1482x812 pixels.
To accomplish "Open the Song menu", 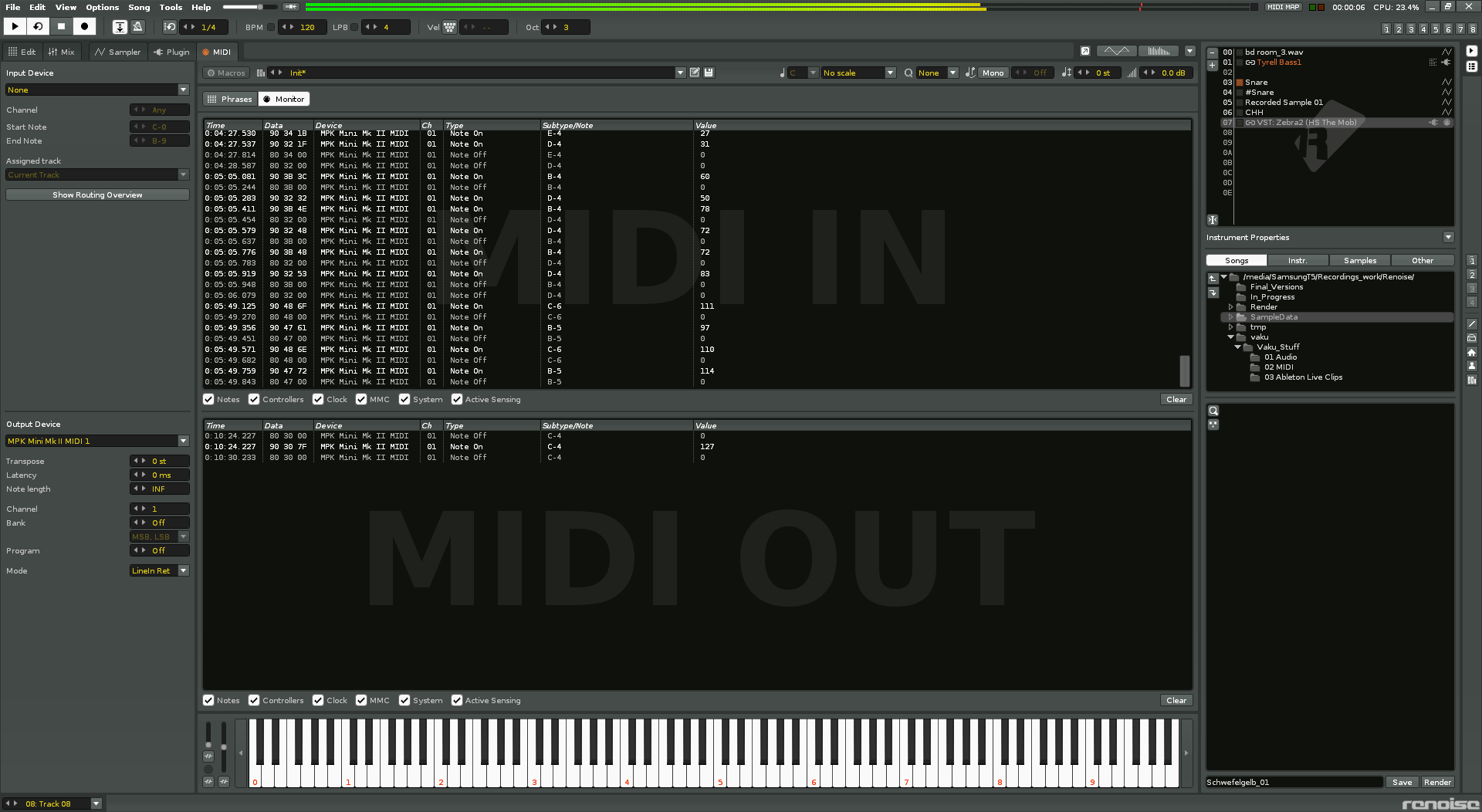I will click(x=139, y=7).
